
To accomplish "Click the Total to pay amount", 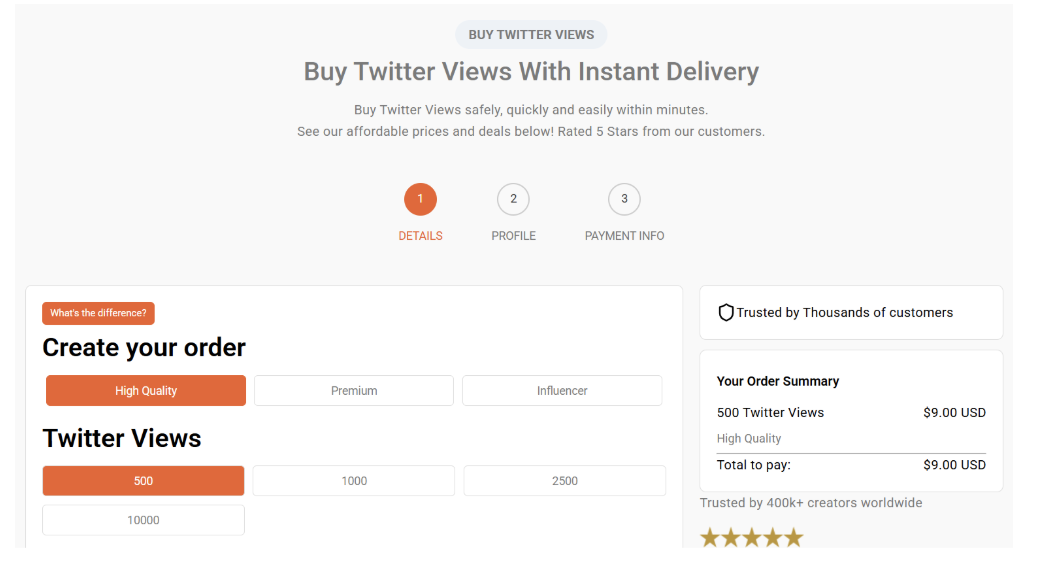I will pyautogui.click(x=954, y=465).
